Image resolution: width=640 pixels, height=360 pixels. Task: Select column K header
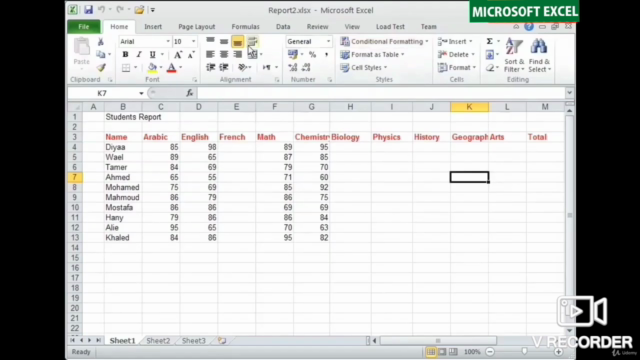[469, 107]
